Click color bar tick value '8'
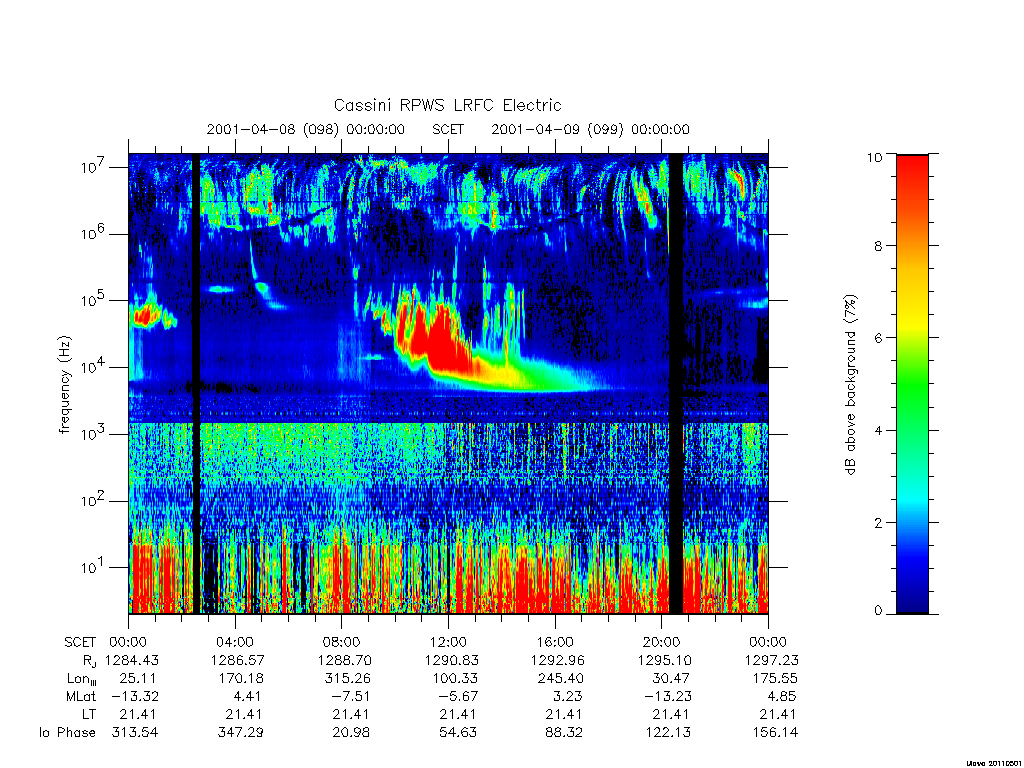 (878, 246)
